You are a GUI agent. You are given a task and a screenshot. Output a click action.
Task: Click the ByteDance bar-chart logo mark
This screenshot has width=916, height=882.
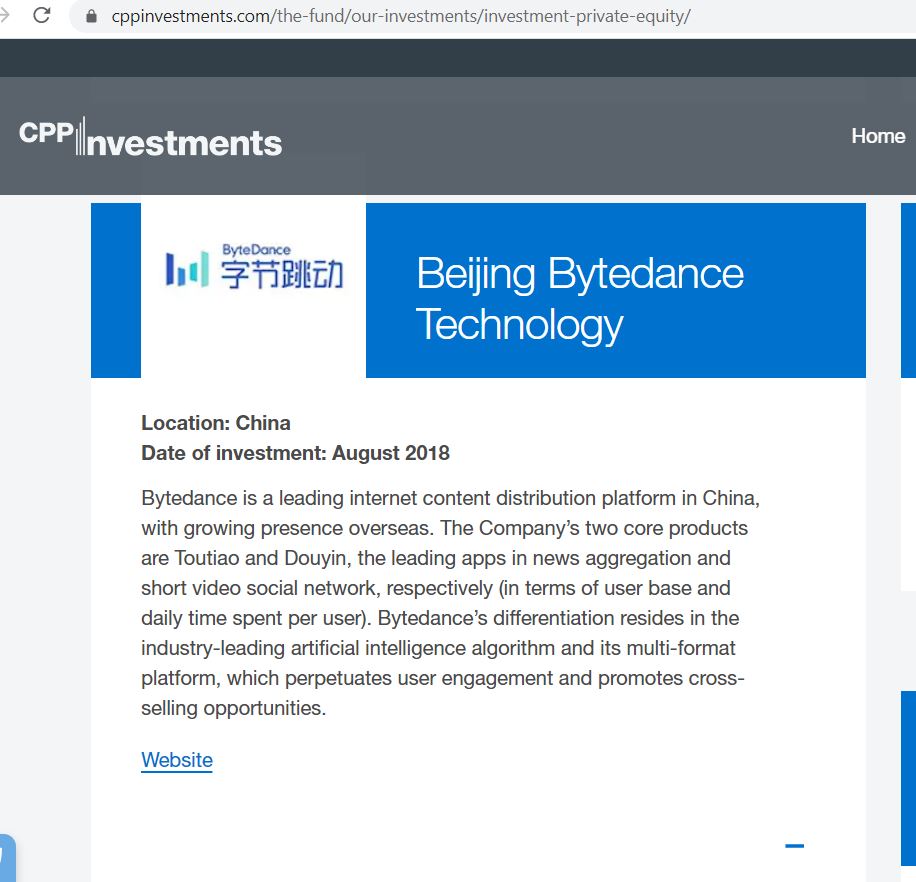(x=187, y=269)
